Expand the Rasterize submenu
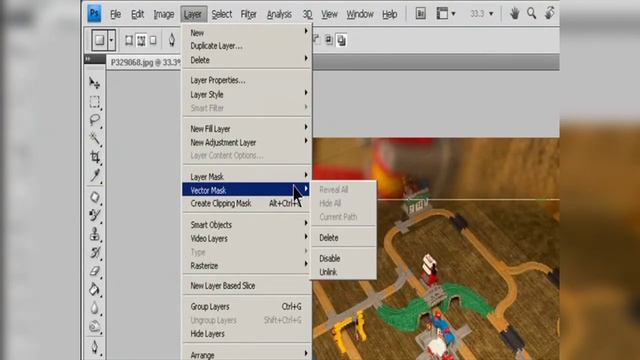640x360 pixels. [247, 266]
